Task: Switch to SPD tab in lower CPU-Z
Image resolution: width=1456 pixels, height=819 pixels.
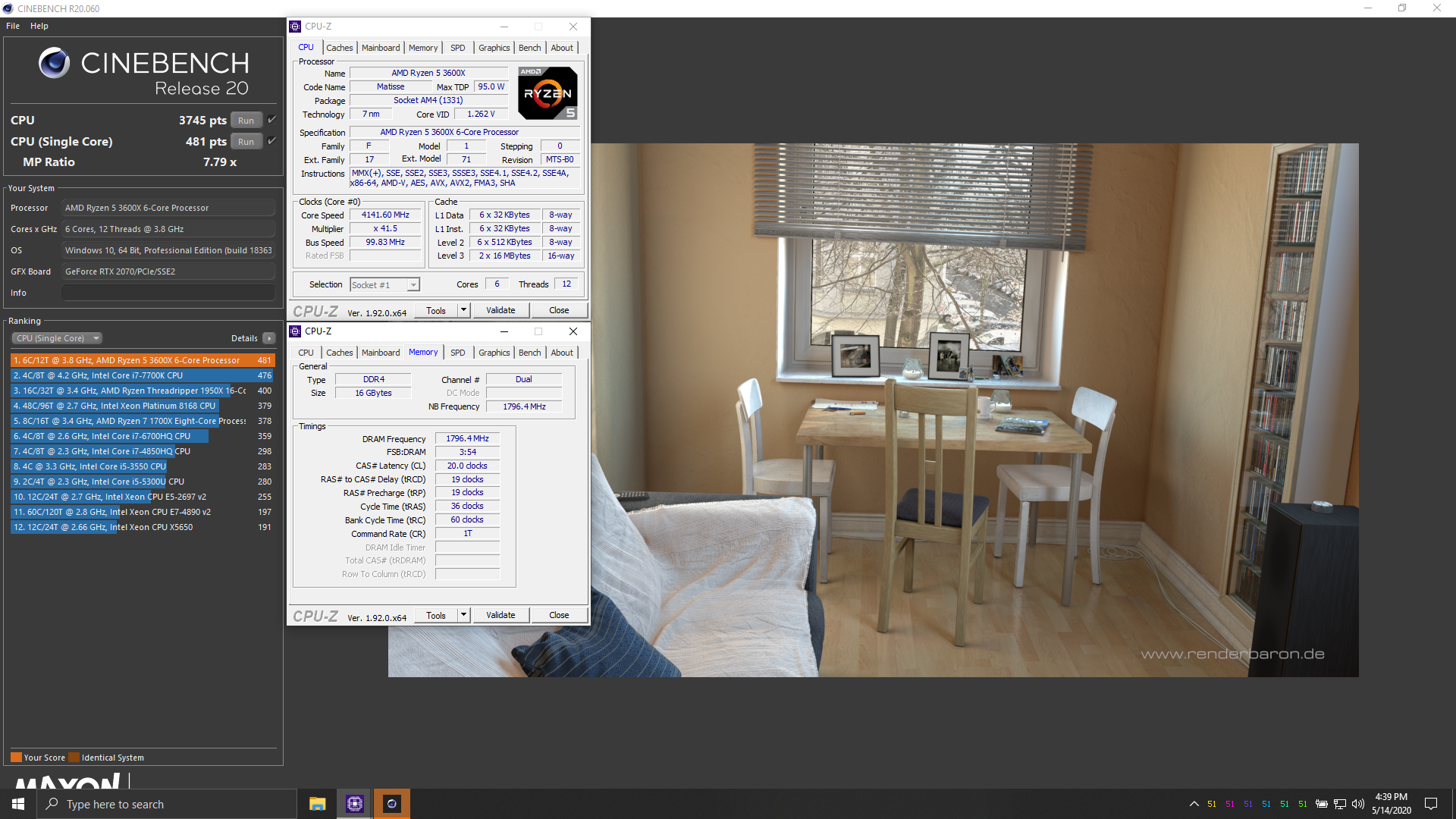Action: pyautogui.click(x=458, y=353)
